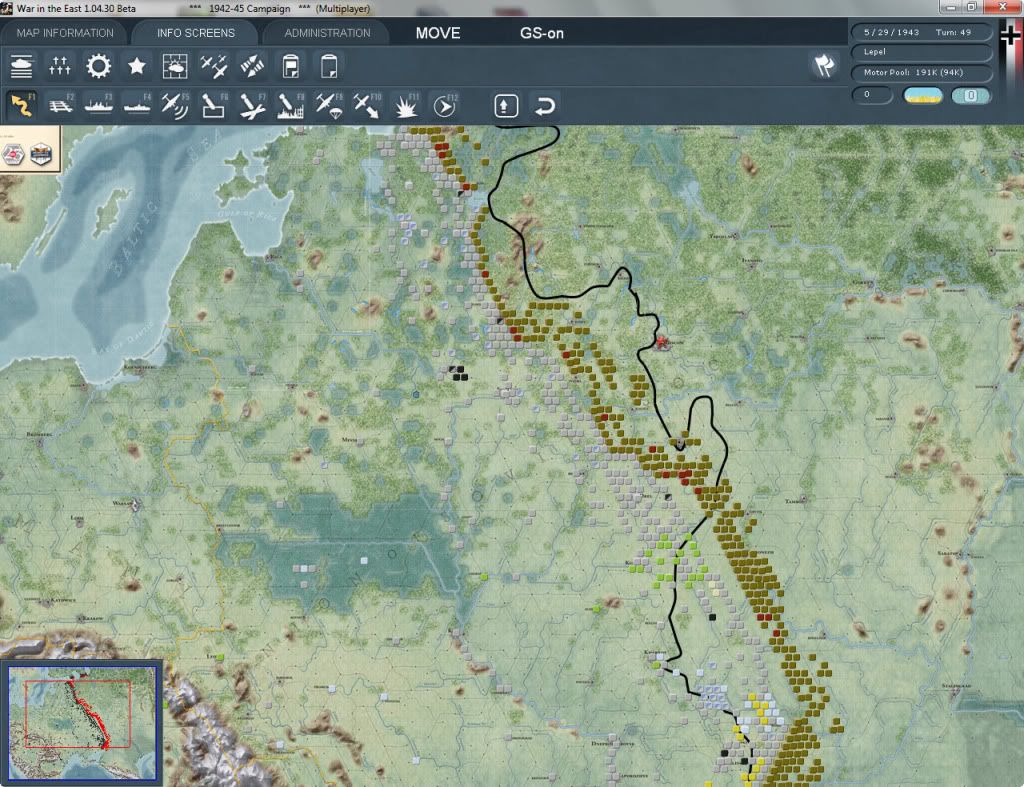Image resolution: width=1024 pixels, height=787 pixels.
Task: Select the F6 bomb unit mode icon
Action: point(214,105)
